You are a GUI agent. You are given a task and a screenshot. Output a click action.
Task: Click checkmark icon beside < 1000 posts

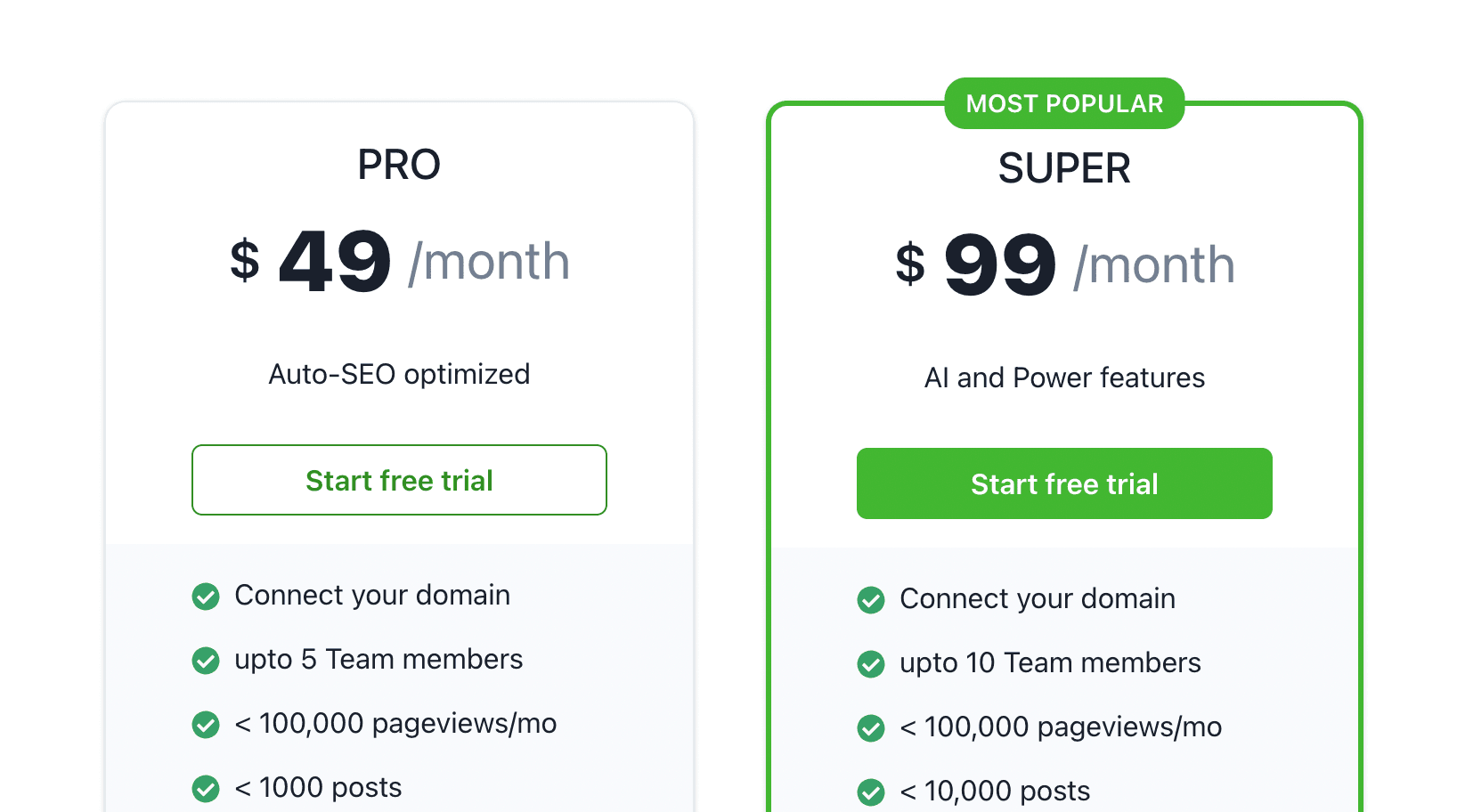206,789
